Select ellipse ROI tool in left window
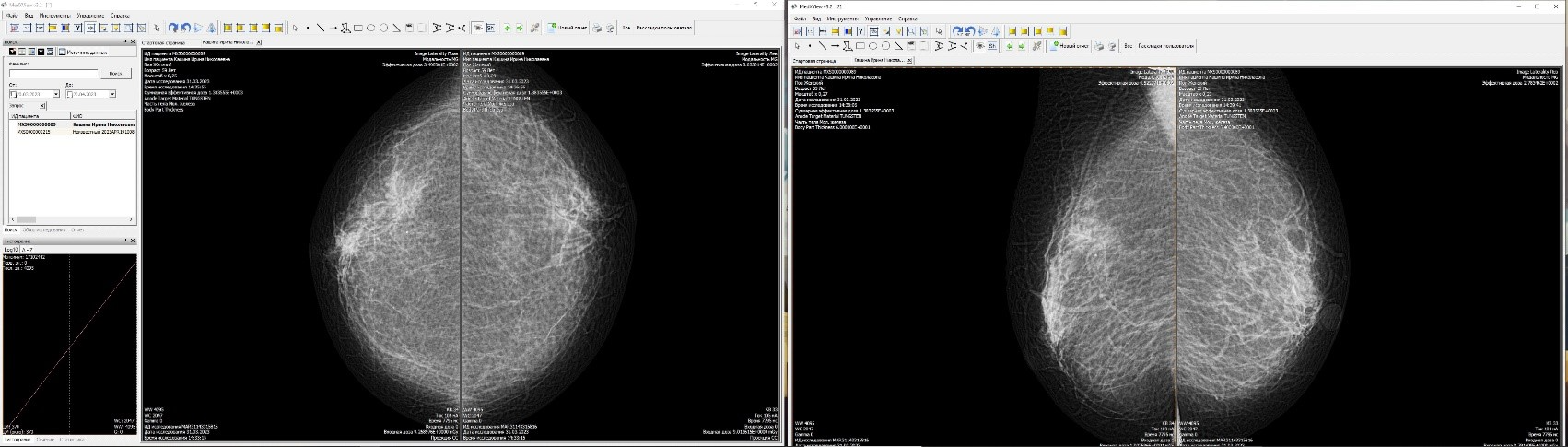Viewport: 1568px width, 447px height. coord(370,28)
